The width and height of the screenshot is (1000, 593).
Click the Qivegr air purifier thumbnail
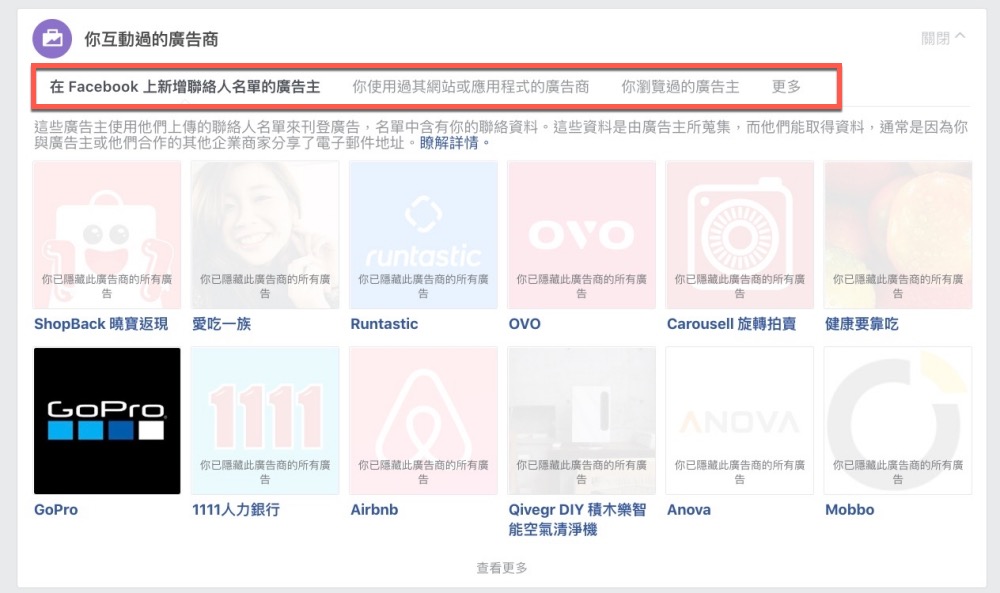point(581,421)
